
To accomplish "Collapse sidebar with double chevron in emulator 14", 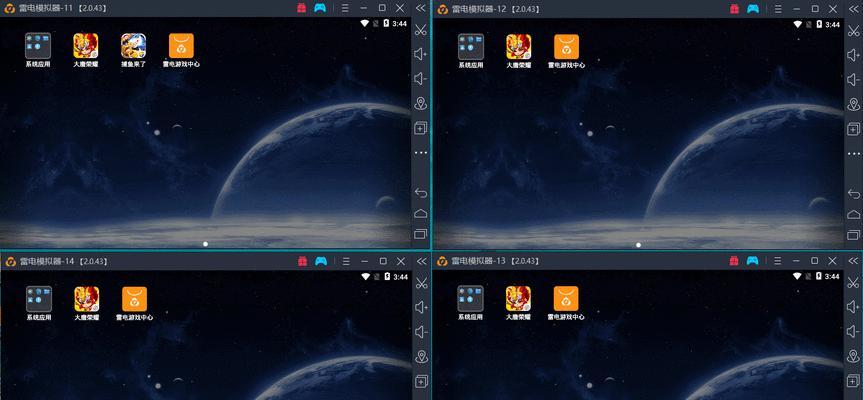I will click(x=421, y=261).
